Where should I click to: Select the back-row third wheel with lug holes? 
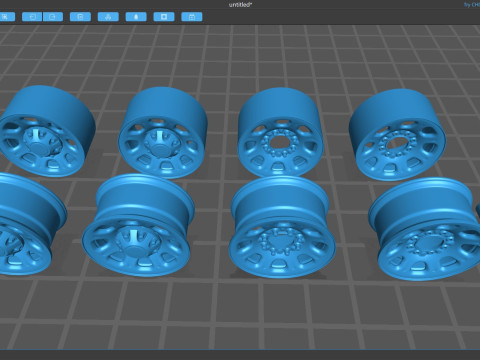click(x=280, y=132)
